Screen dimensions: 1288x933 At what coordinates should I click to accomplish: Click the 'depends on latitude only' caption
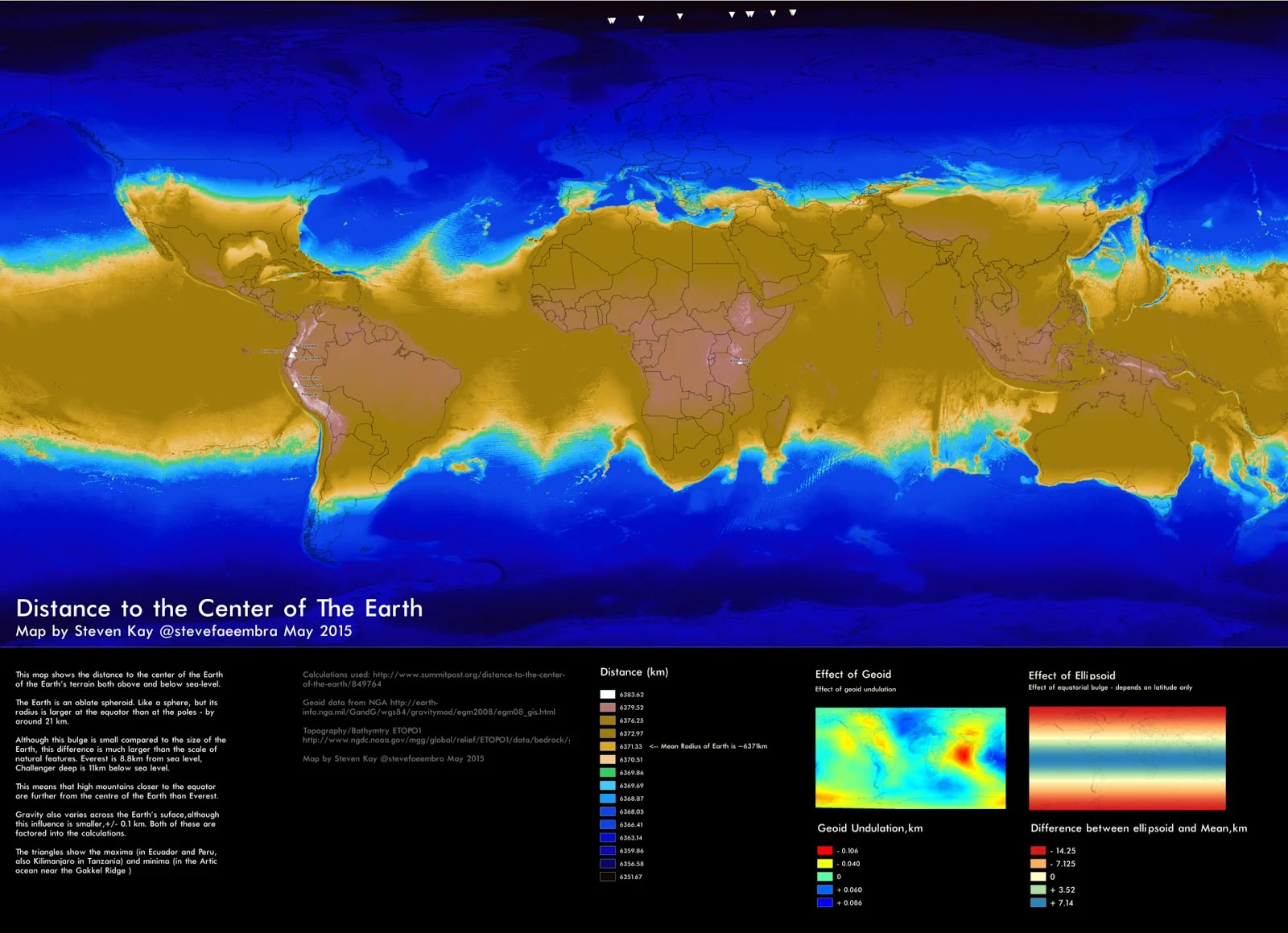(1111, 687)
